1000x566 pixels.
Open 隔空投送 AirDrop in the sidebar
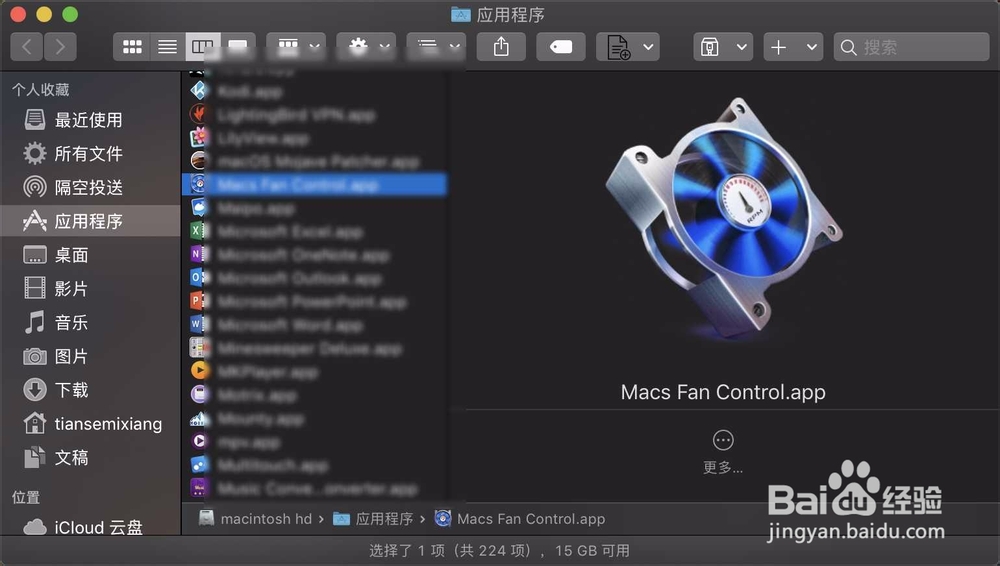click(89, 187)
